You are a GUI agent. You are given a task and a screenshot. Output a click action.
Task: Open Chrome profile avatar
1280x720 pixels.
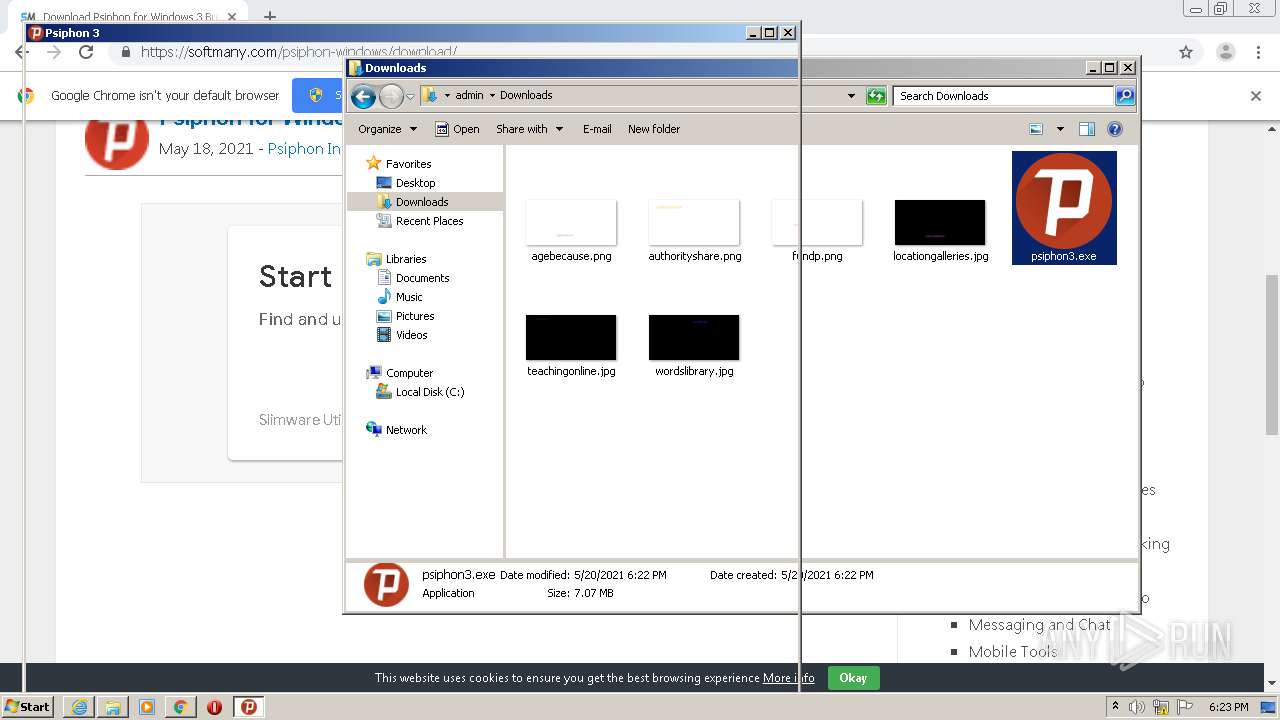click(1225, 52)
